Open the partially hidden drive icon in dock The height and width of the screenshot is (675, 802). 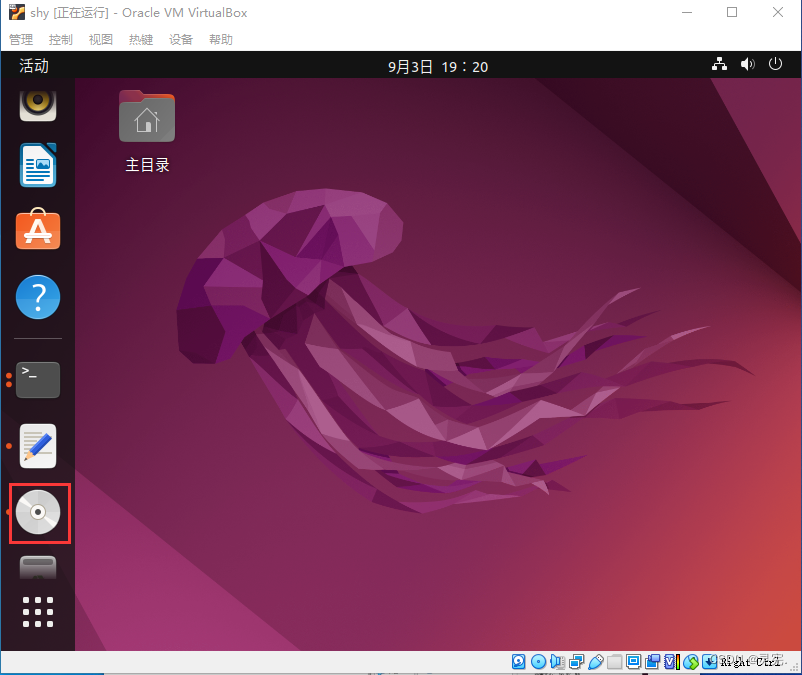38,568
